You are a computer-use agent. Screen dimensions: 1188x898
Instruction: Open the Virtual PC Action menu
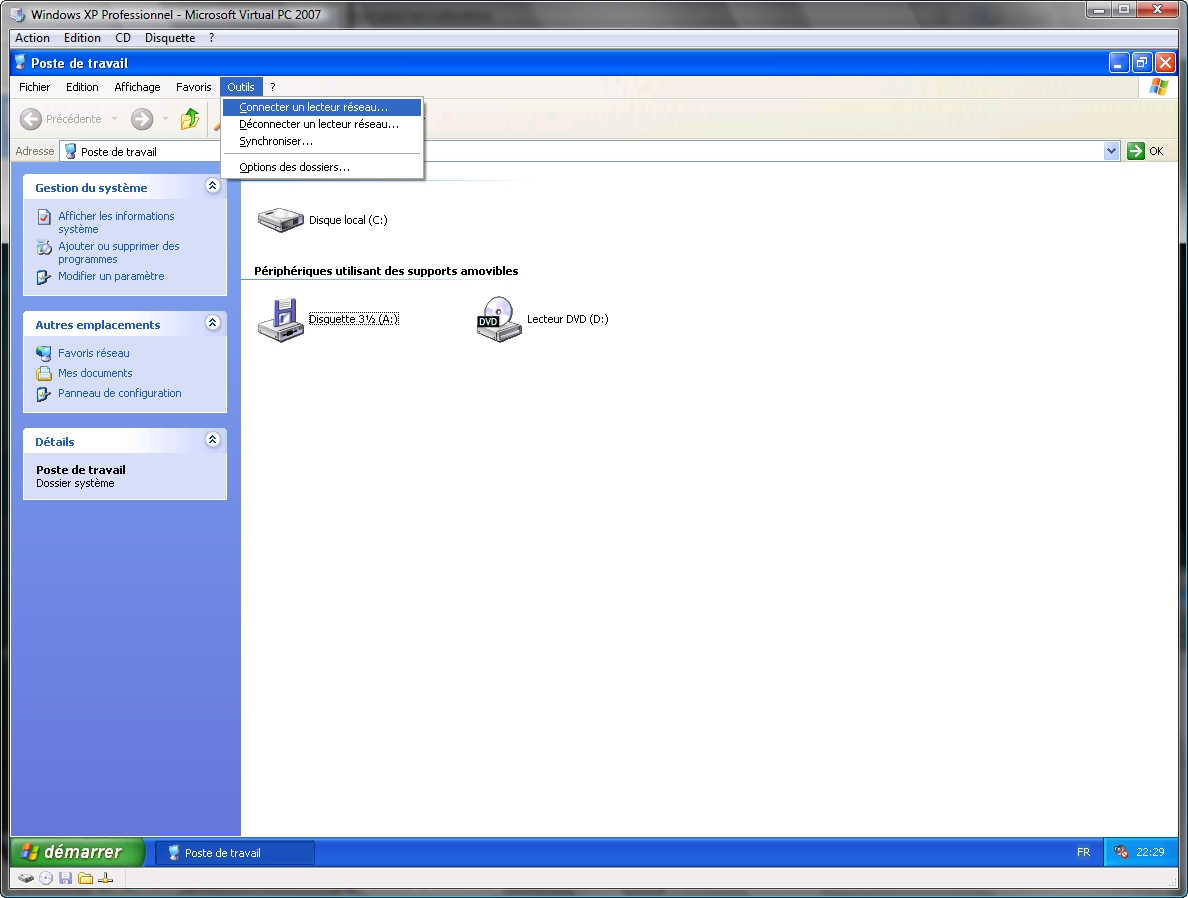(x=33, y=38)
